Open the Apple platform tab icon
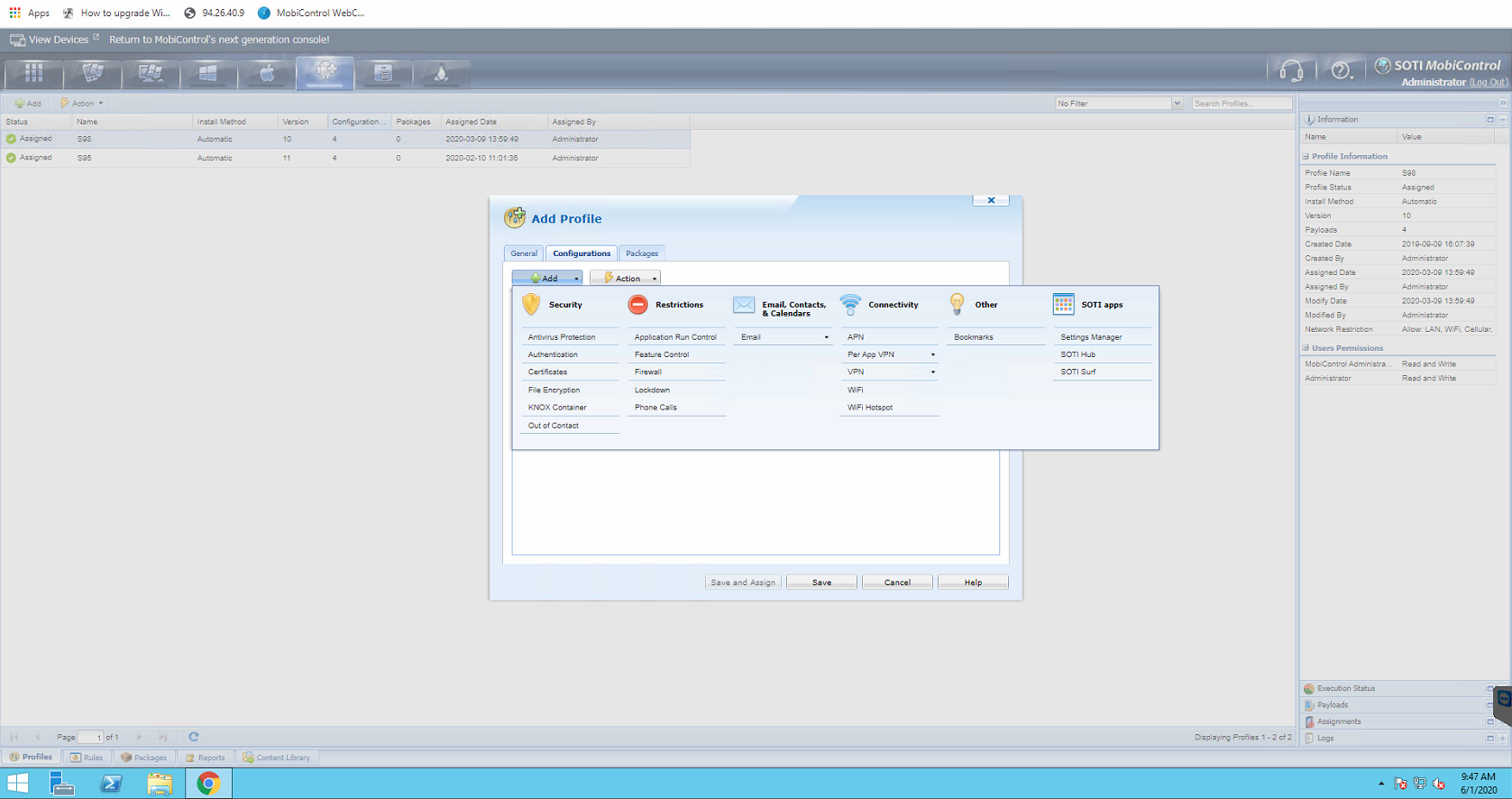Image resolution: width=1512 pixels, height=799 pixels. click(x=267, y=73)
